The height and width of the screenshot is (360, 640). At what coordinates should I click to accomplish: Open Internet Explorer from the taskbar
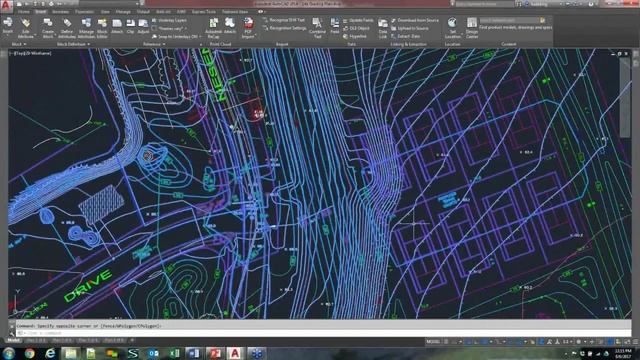[50, 353]
